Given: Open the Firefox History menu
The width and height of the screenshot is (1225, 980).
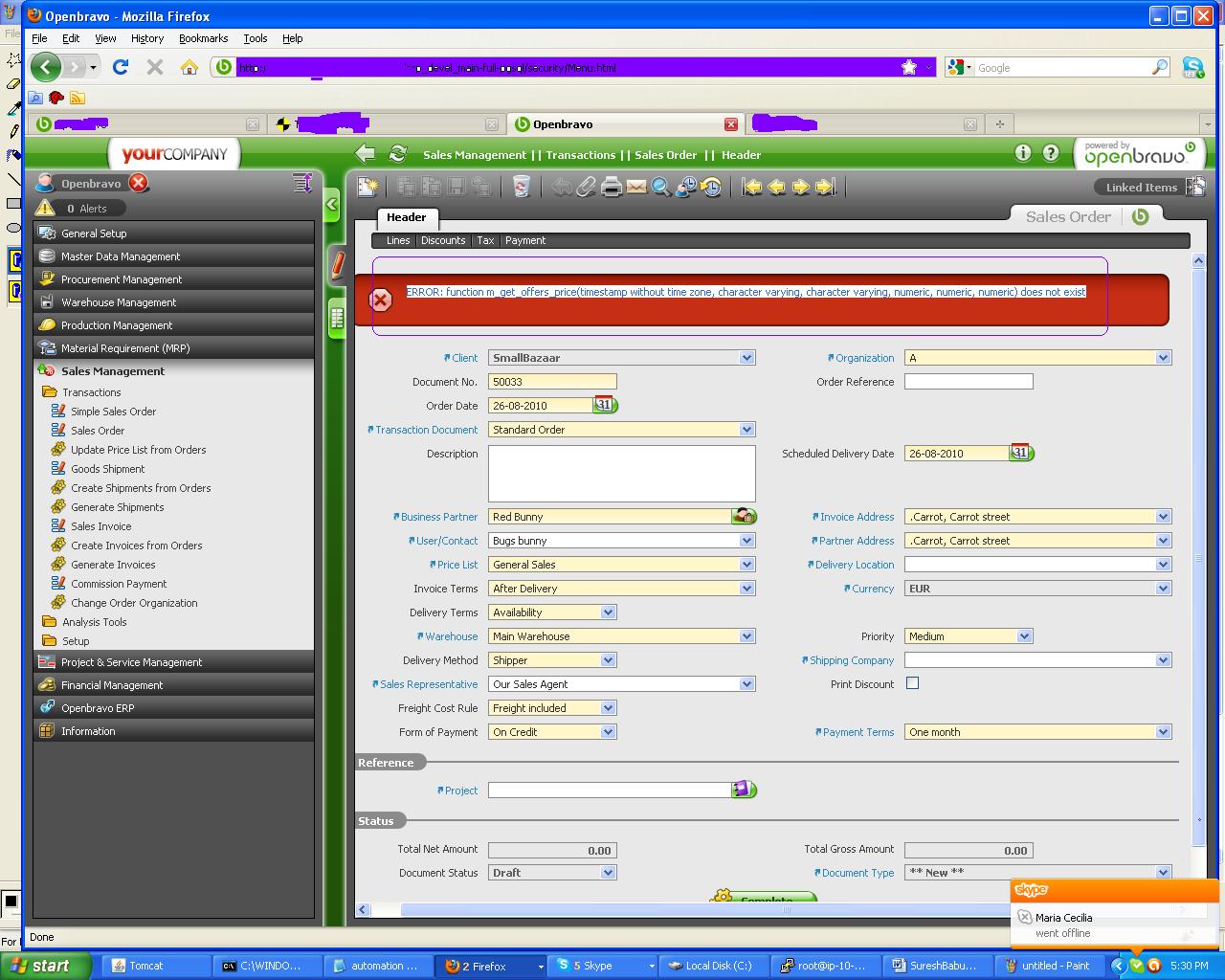Looking at the screenshot, I should (x=147, y=38).
